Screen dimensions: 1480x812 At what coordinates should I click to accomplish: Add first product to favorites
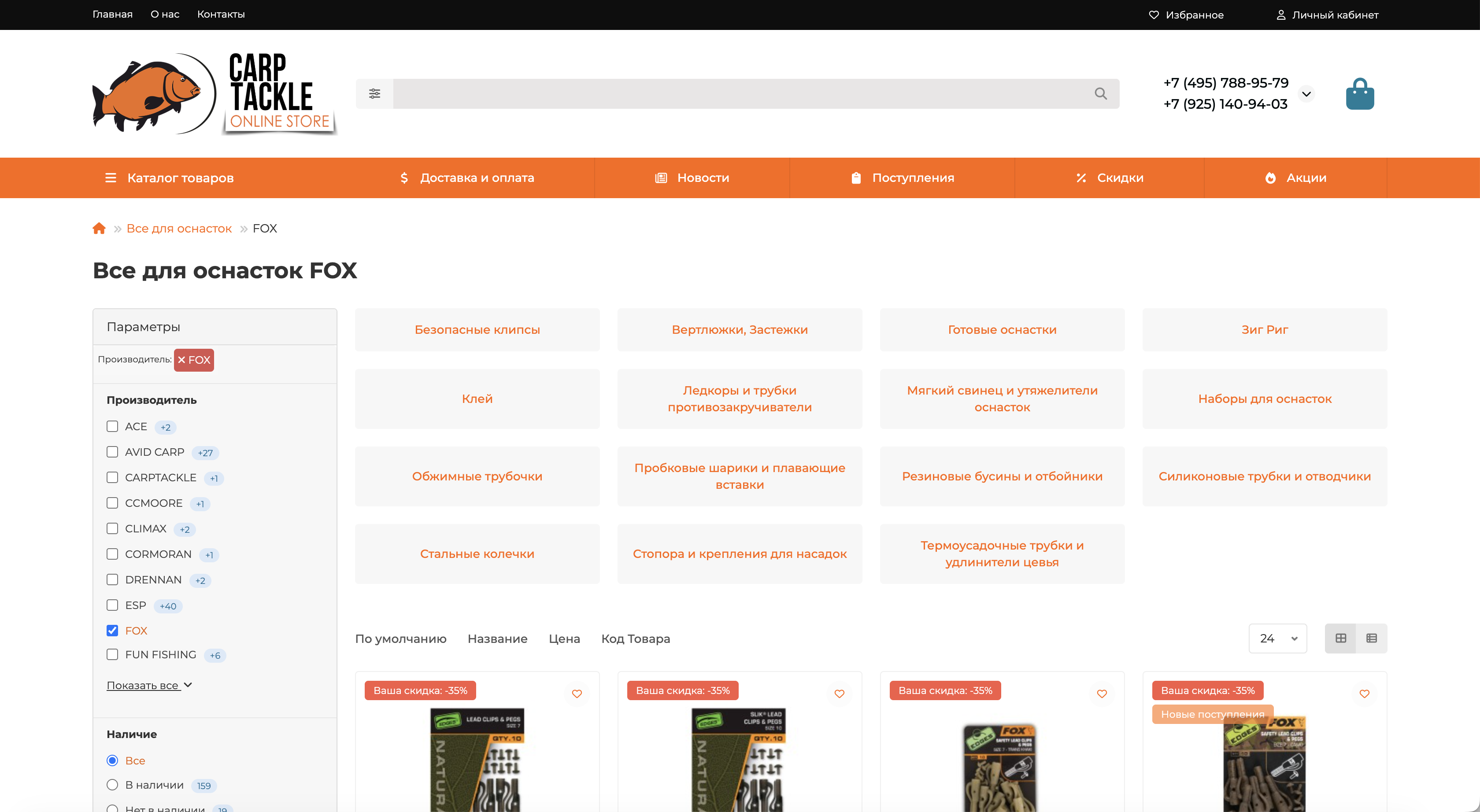pos(577,694)
